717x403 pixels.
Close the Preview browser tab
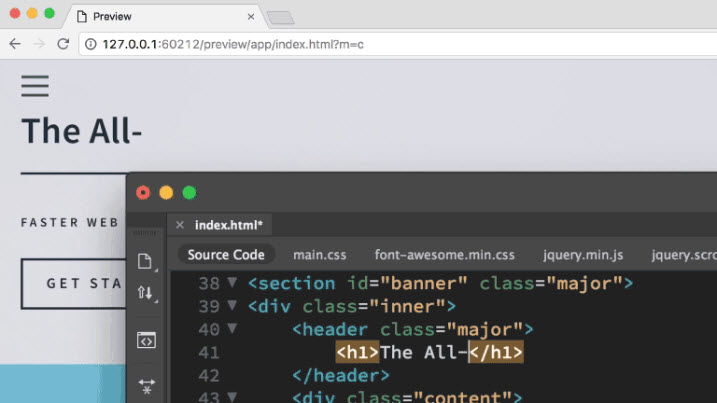(x=251, y=17)
